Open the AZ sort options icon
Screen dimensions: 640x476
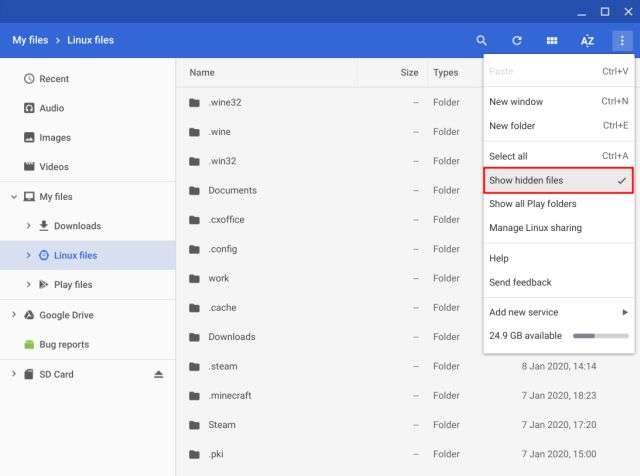(587, 41)
